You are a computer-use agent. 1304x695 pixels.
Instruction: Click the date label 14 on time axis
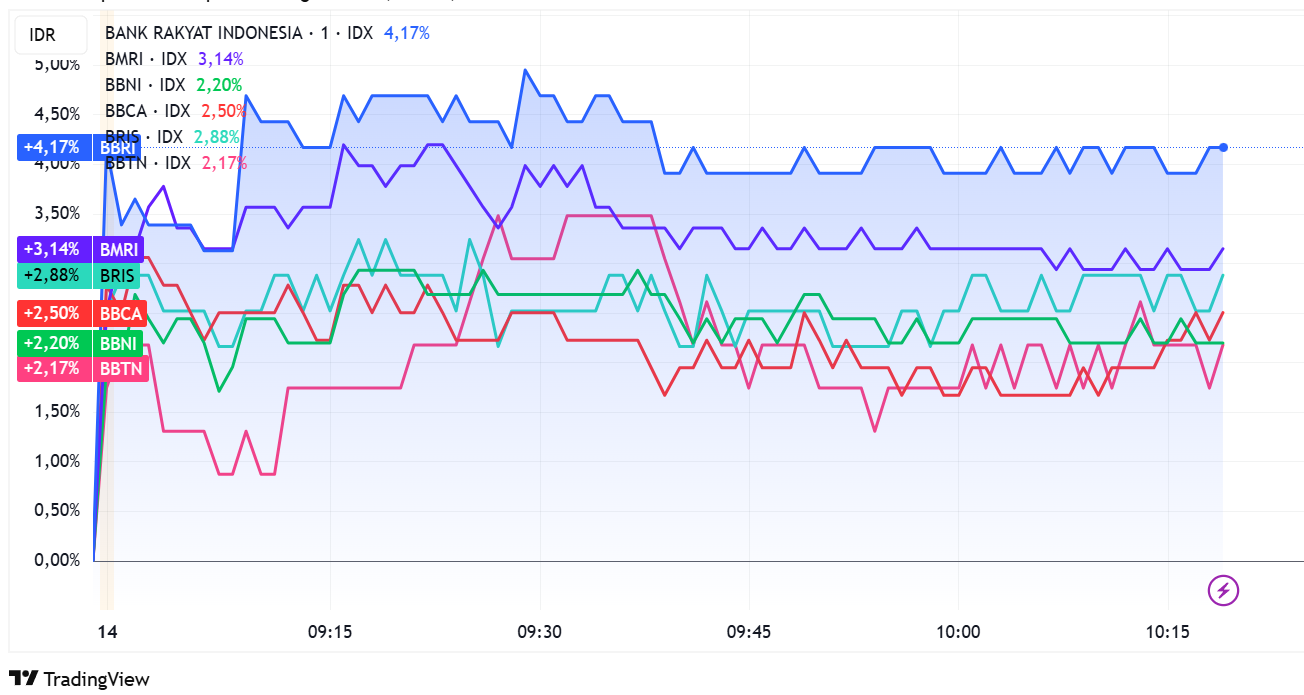pos(107,632)
